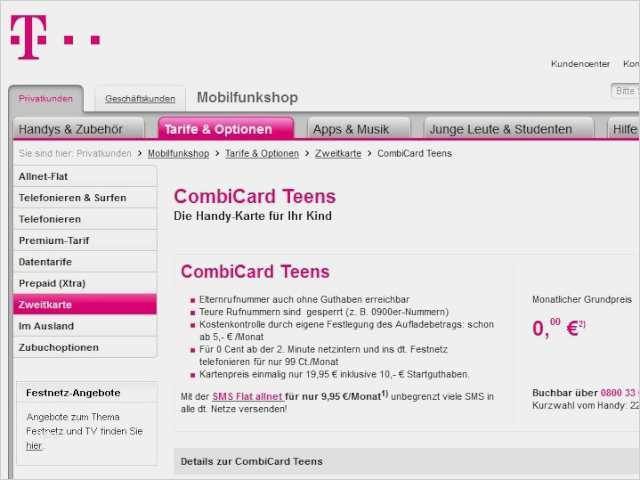Open the Kundencenter link
Image resolution: width=640 pixels, height=480 pixels.
[580, 64]
